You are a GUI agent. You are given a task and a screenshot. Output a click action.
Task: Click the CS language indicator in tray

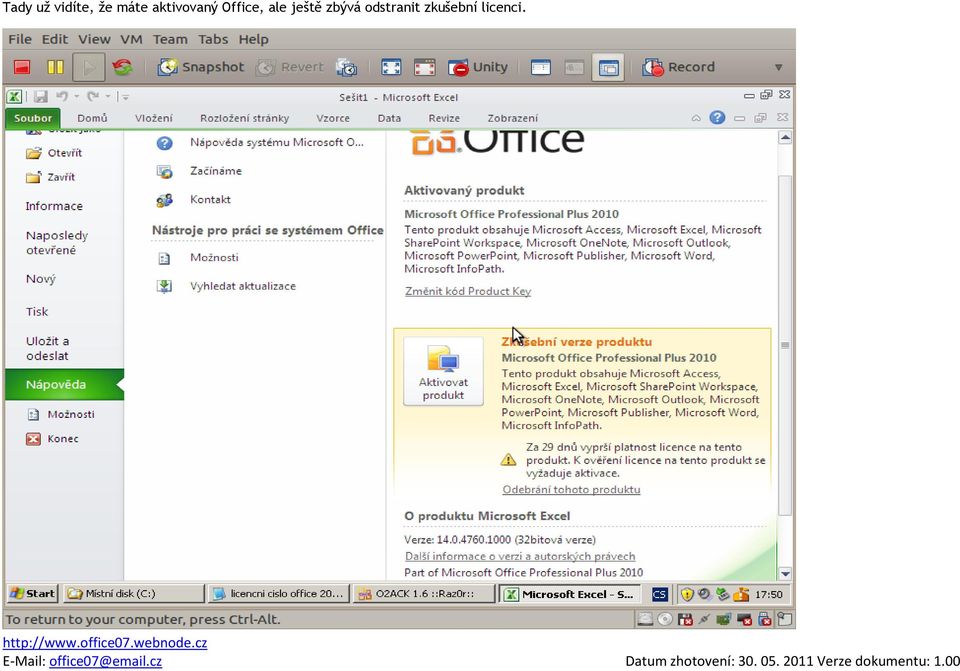click(x=659, y=594)
